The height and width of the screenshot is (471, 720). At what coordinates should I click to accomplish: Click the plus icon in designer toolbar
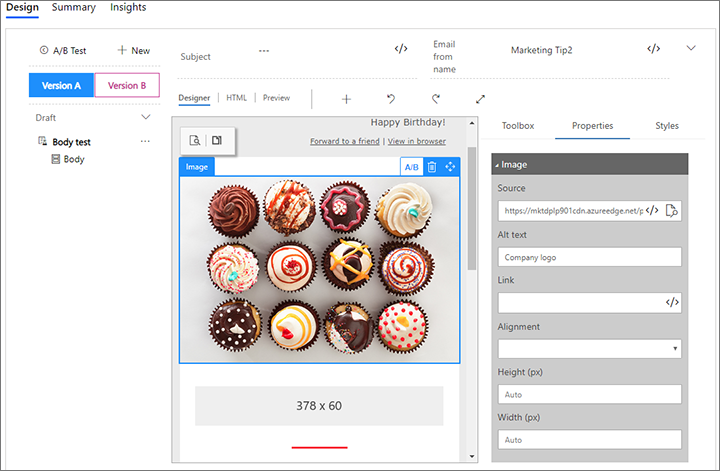pyautogui.click(x=346, y=99)
